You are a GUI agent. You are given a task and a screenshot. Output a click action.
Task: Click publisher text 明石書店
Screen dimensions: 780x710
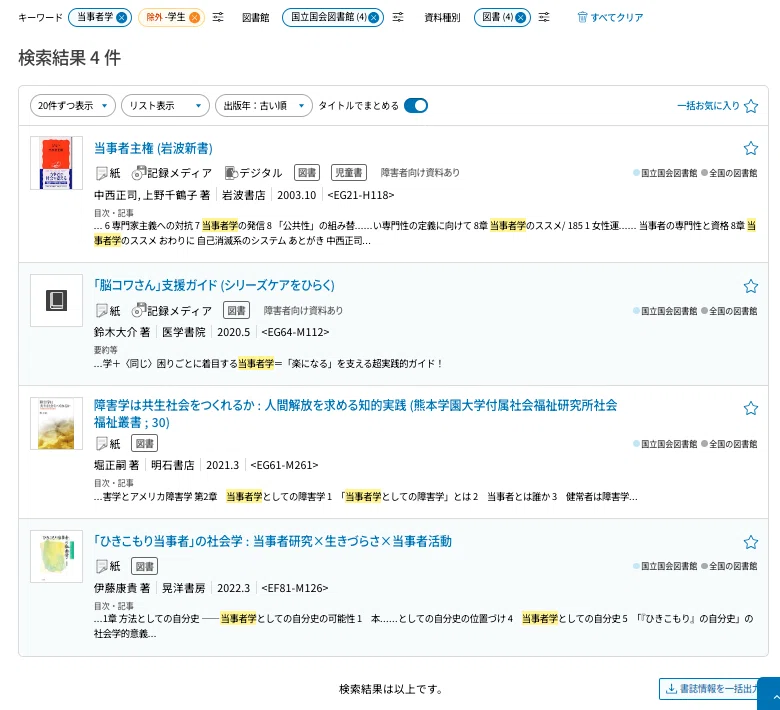(173, 465)
